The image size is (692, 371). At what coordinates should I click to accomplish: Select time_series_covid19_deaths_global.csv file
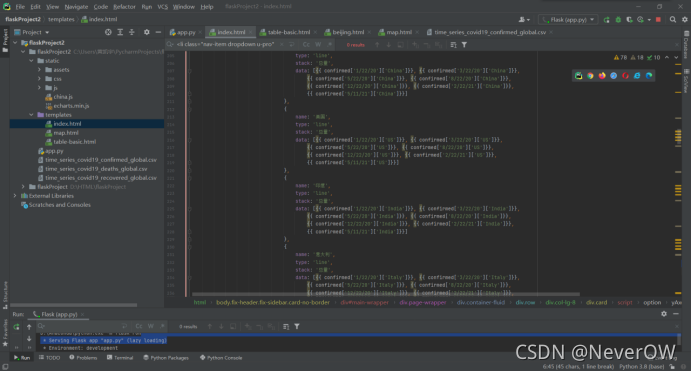click(x=96, y=169)
